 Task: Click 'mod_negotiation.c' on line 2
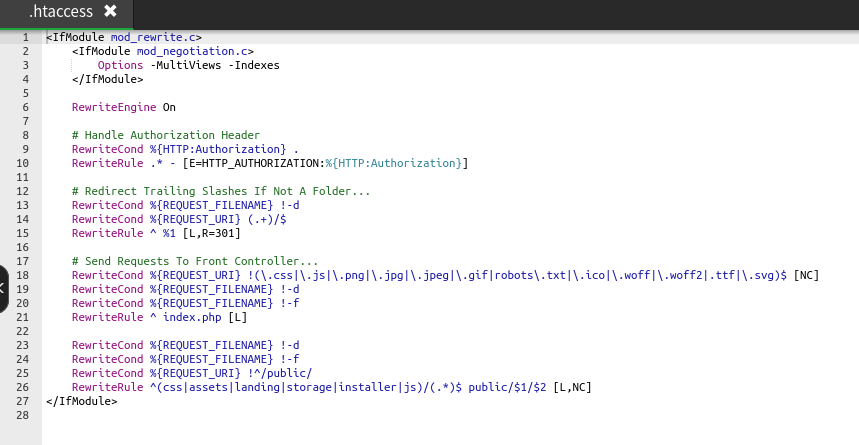pyautogui.click(x=192, y=52)
